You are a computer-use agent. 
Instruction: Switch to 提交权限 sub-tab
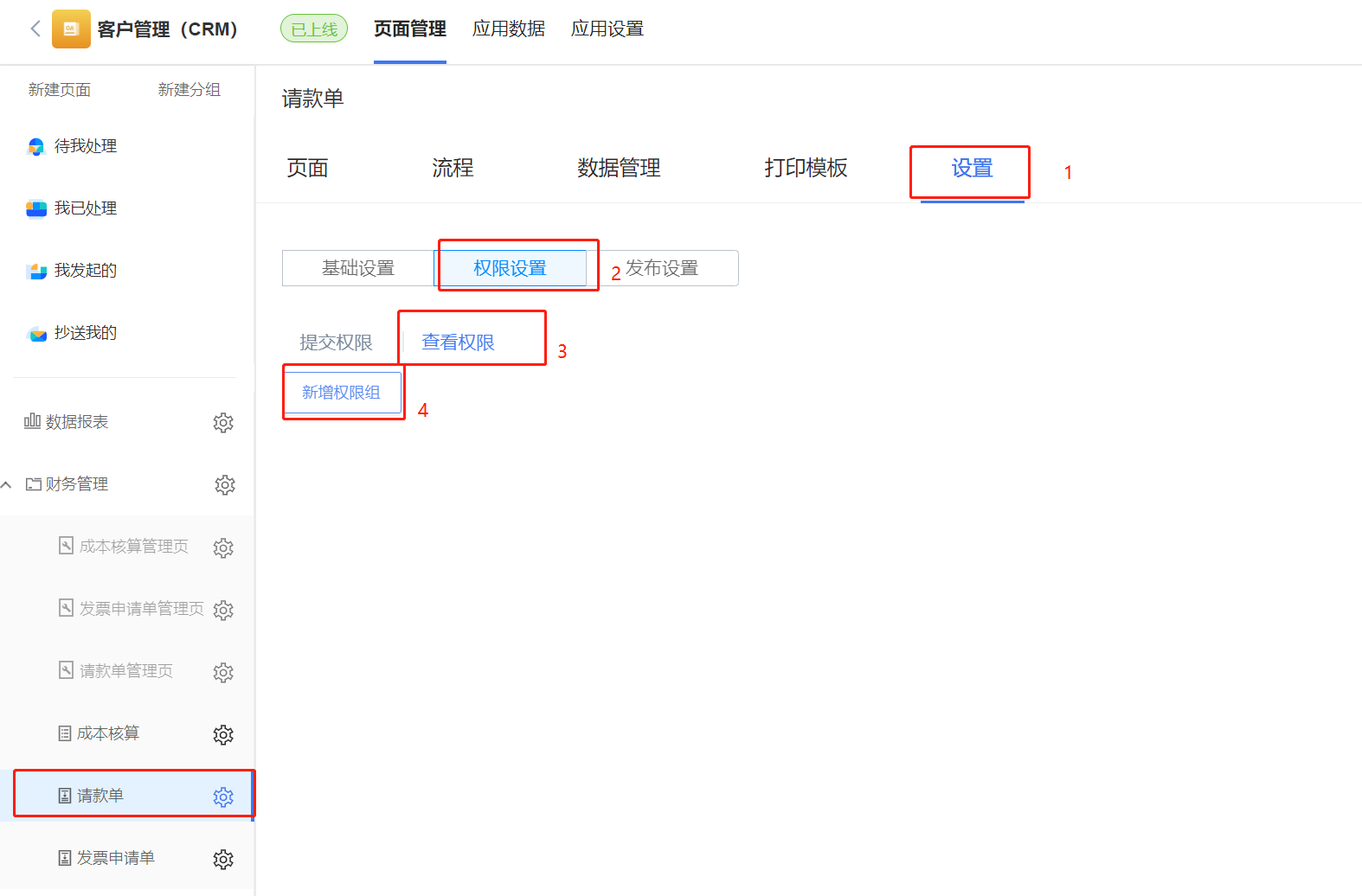pyautogui.click(x=337, y=342)
